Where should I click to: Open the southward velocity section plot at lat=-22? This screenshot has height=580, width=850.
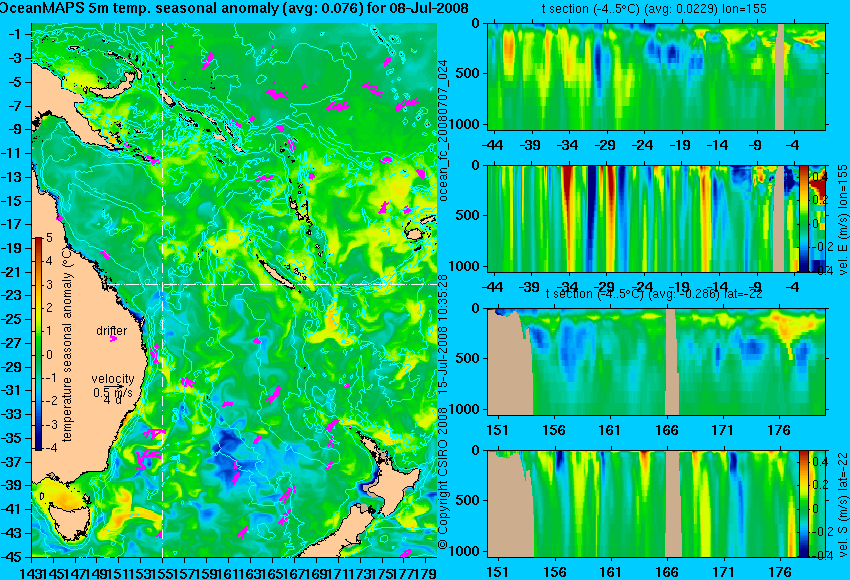656,504
